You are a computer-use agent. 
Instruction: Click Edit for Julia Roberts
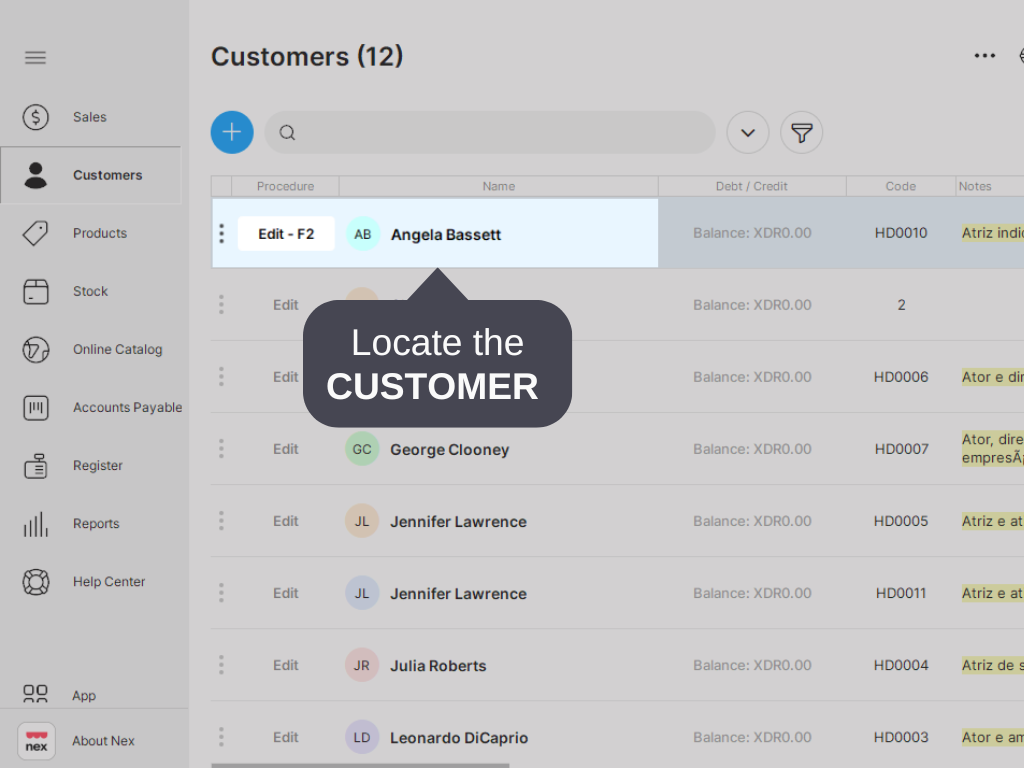point(285,665)
